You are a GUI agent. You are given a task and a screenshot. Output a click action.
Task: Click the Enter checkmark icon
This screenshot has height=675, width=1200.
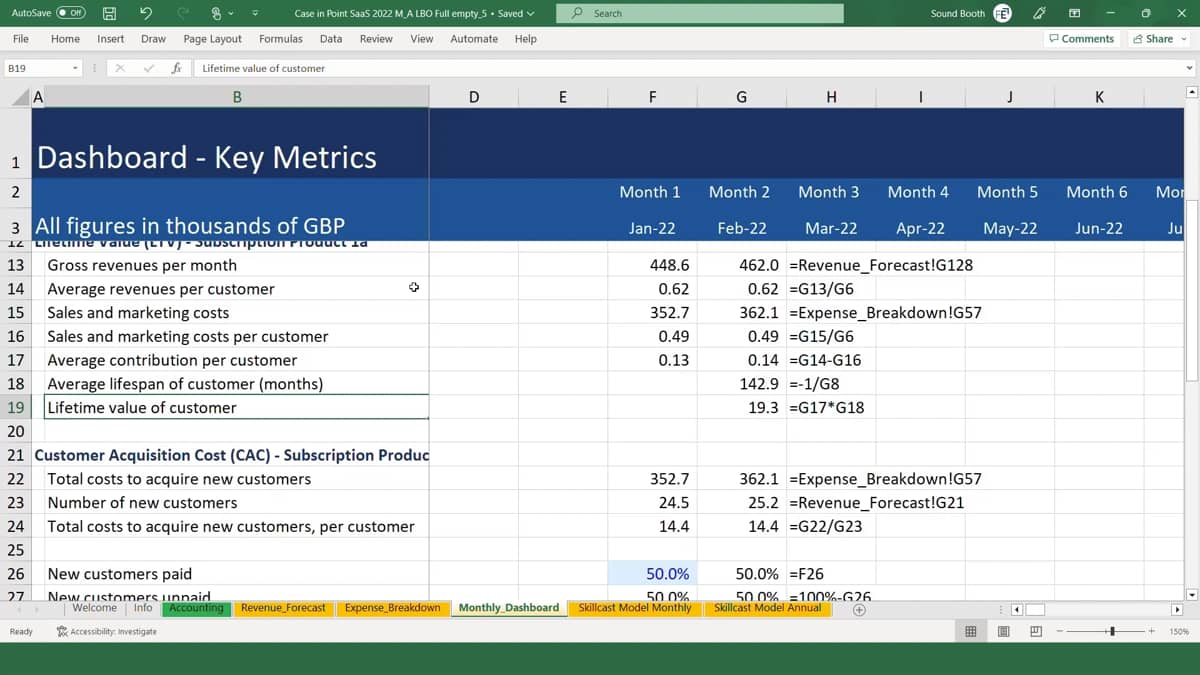tap(148, 68)
